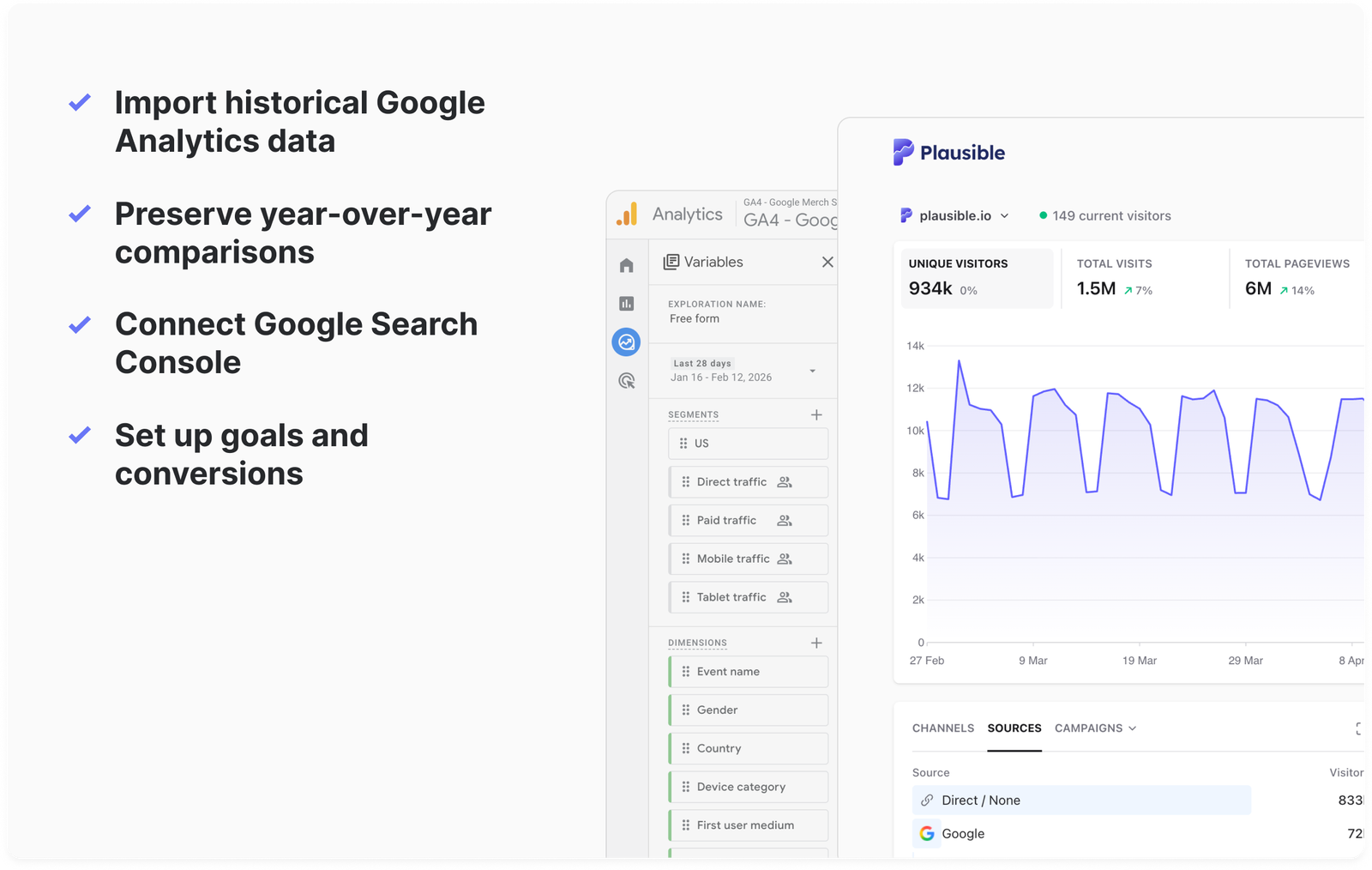Open the plausible.io site switcher dropdown
Image resolution: width=1372 pixels, height=870 pixels.
(x=954, y=215)
